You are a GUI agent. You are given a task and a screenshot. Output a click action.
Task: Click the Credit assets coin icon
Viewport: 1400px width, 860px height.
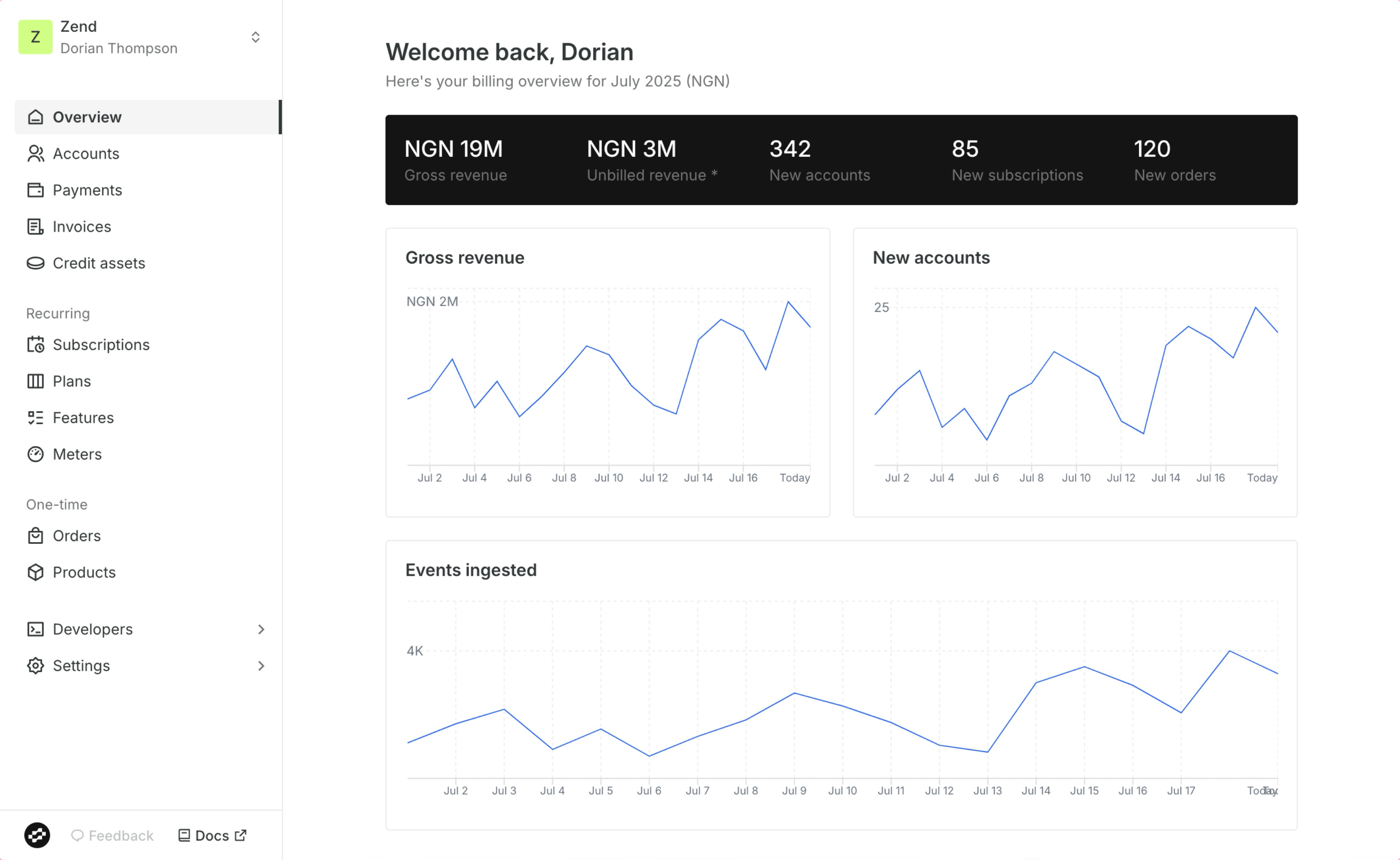pyautogui.click(x=36, y=263)
